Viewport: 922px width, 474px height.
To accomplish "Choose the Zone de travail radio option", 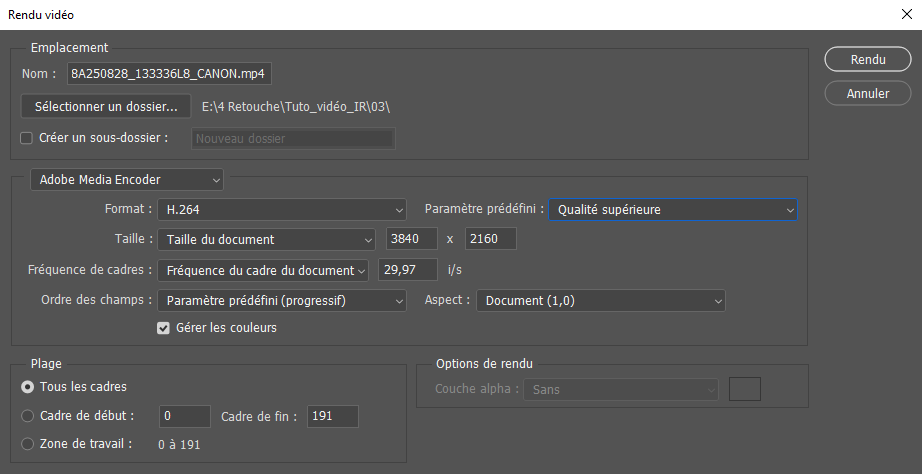I will [27, 444].
